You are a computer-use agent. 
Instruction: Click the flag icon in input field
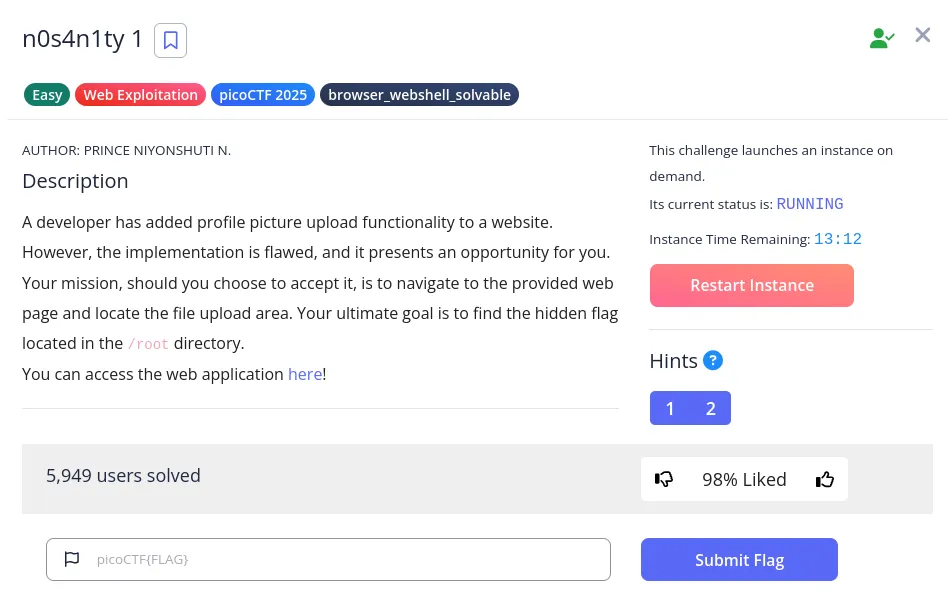[x=72, y=559]
